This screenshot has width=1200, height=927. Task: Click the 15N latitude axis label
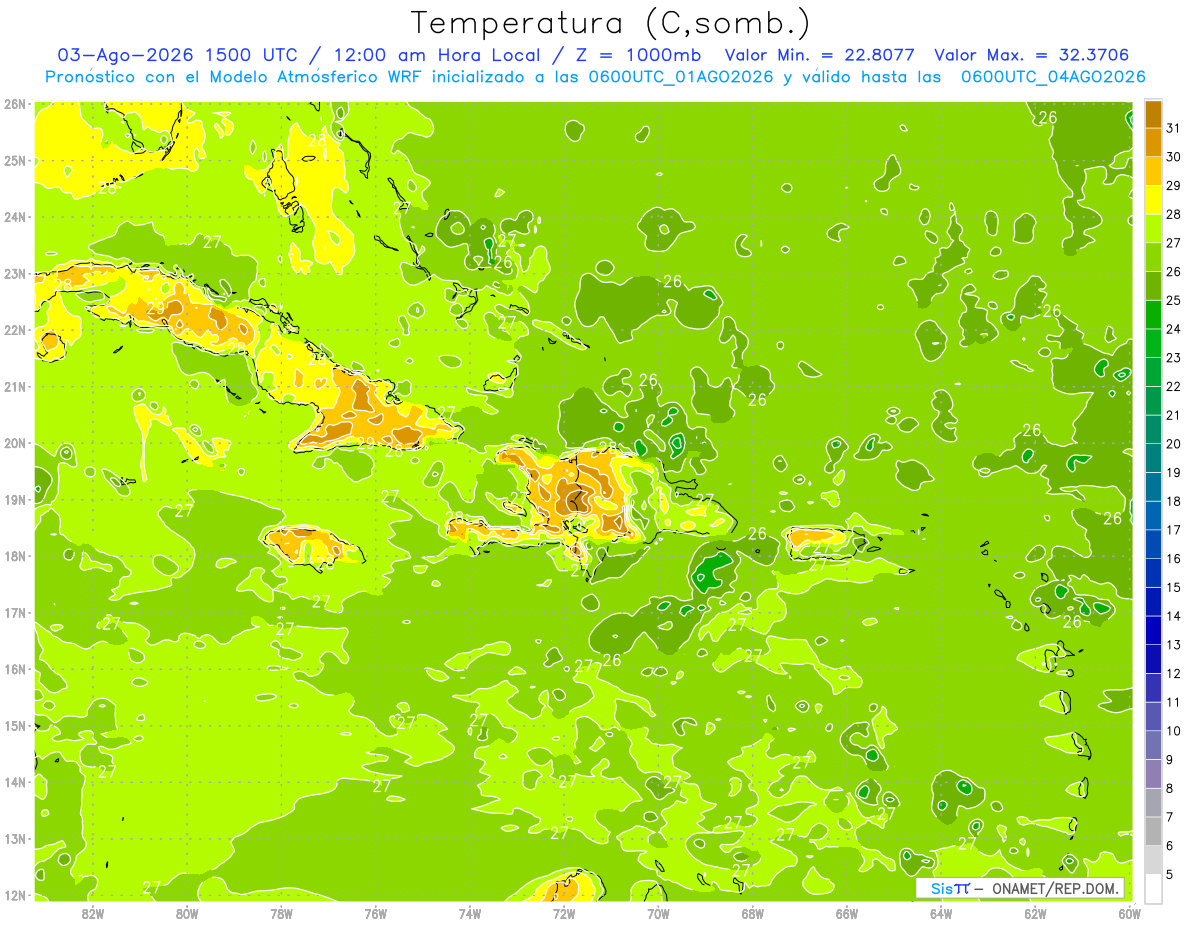(14, 725)
